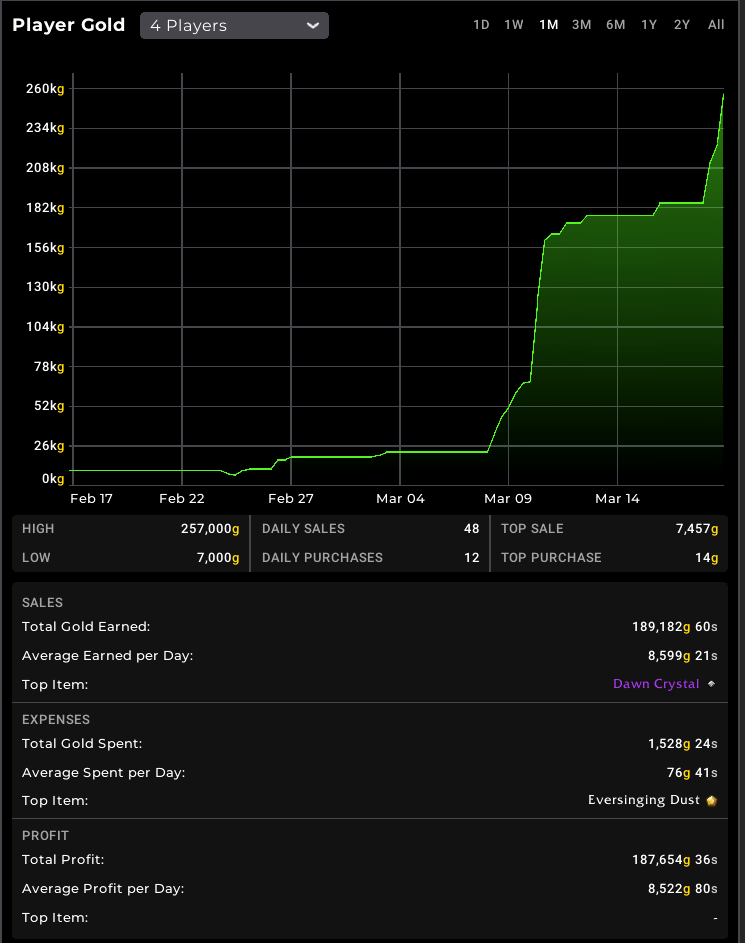Image resolution: width=745 pixels, height=943 pixels.
Task: Click the DAILY SALES value 48
Action: (471, 529)
